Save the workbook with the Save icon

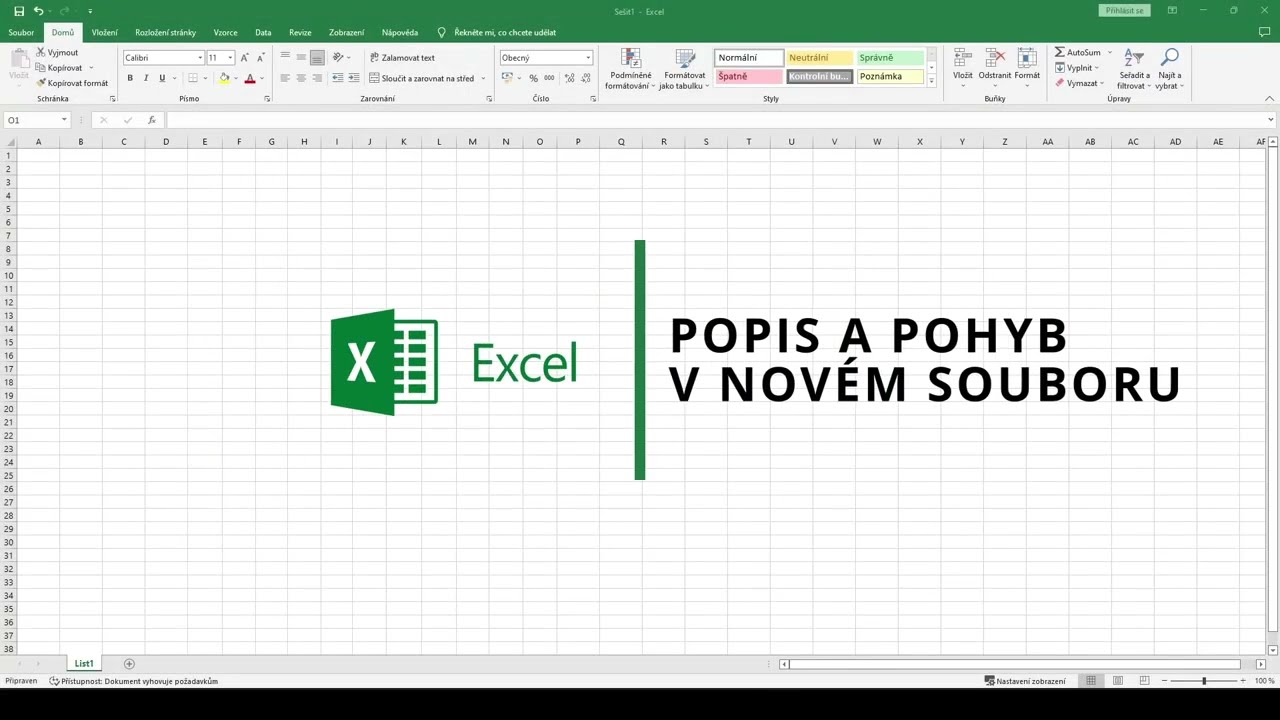19,11
